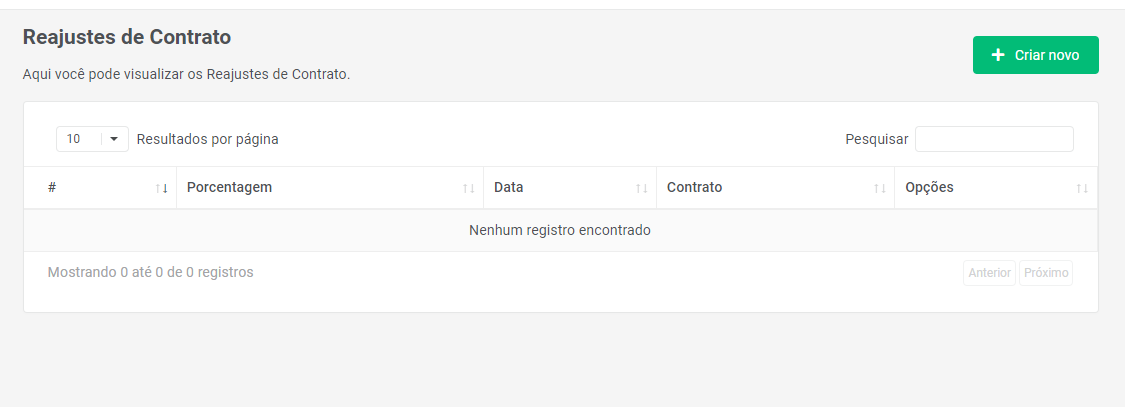Toggle sort arrows for Porcentagem column
Screen dimensions: 1125x407
coord(468,188)
